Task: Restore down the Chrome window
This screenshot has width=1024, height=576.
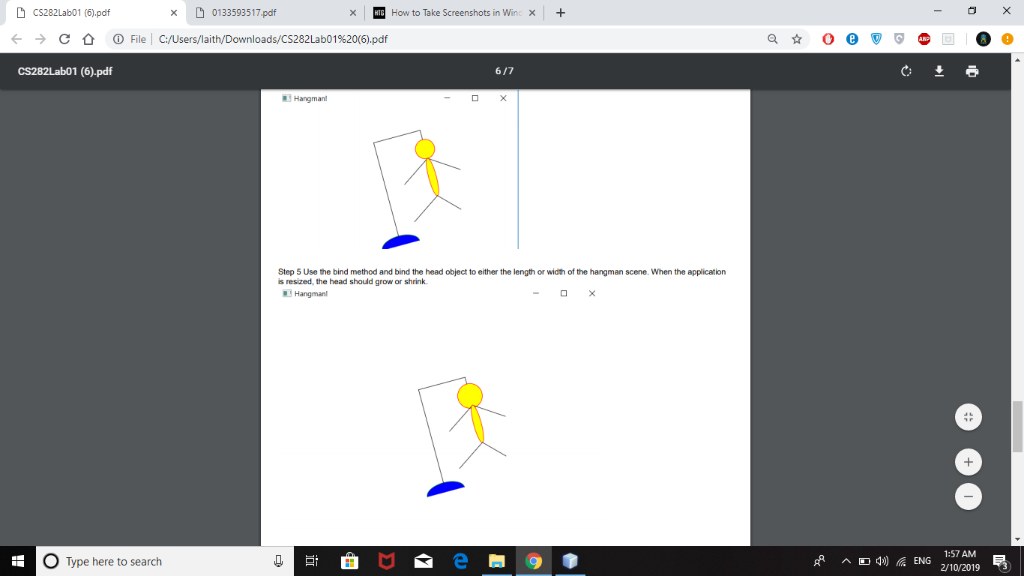Action: tap(972, 11)
